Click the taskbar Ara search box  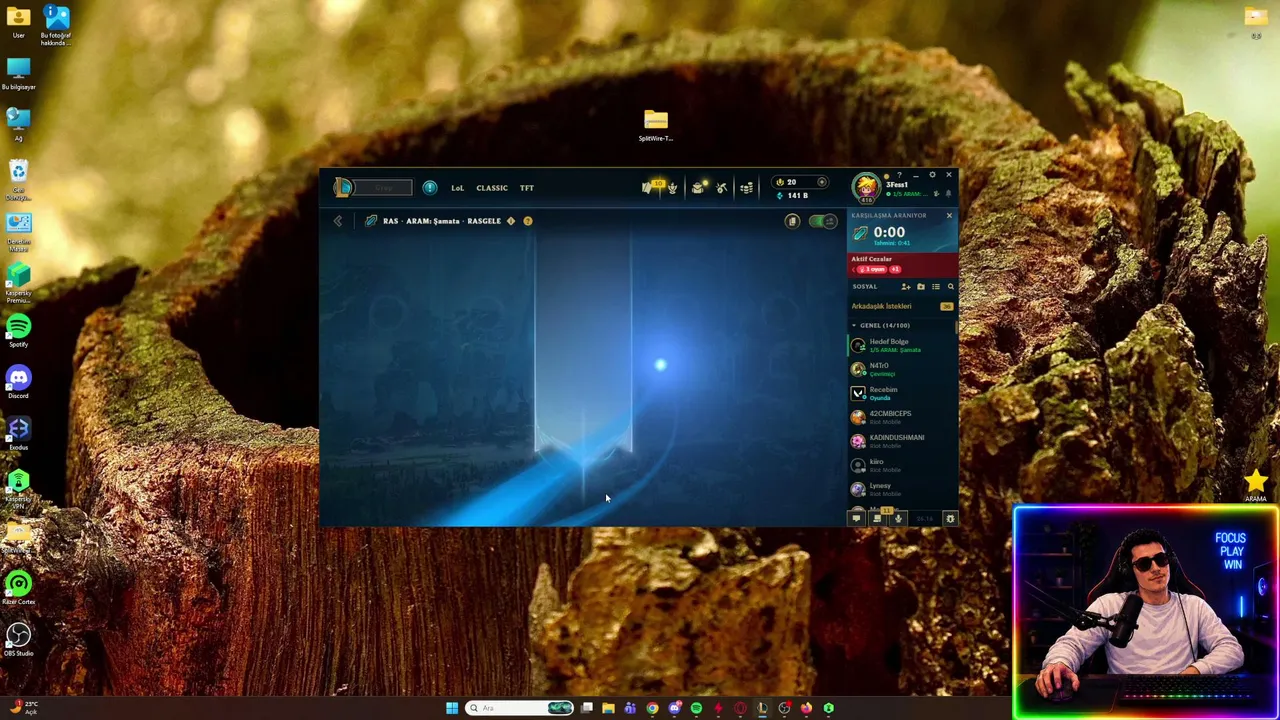pyautogui.click(x=520, y=708)
